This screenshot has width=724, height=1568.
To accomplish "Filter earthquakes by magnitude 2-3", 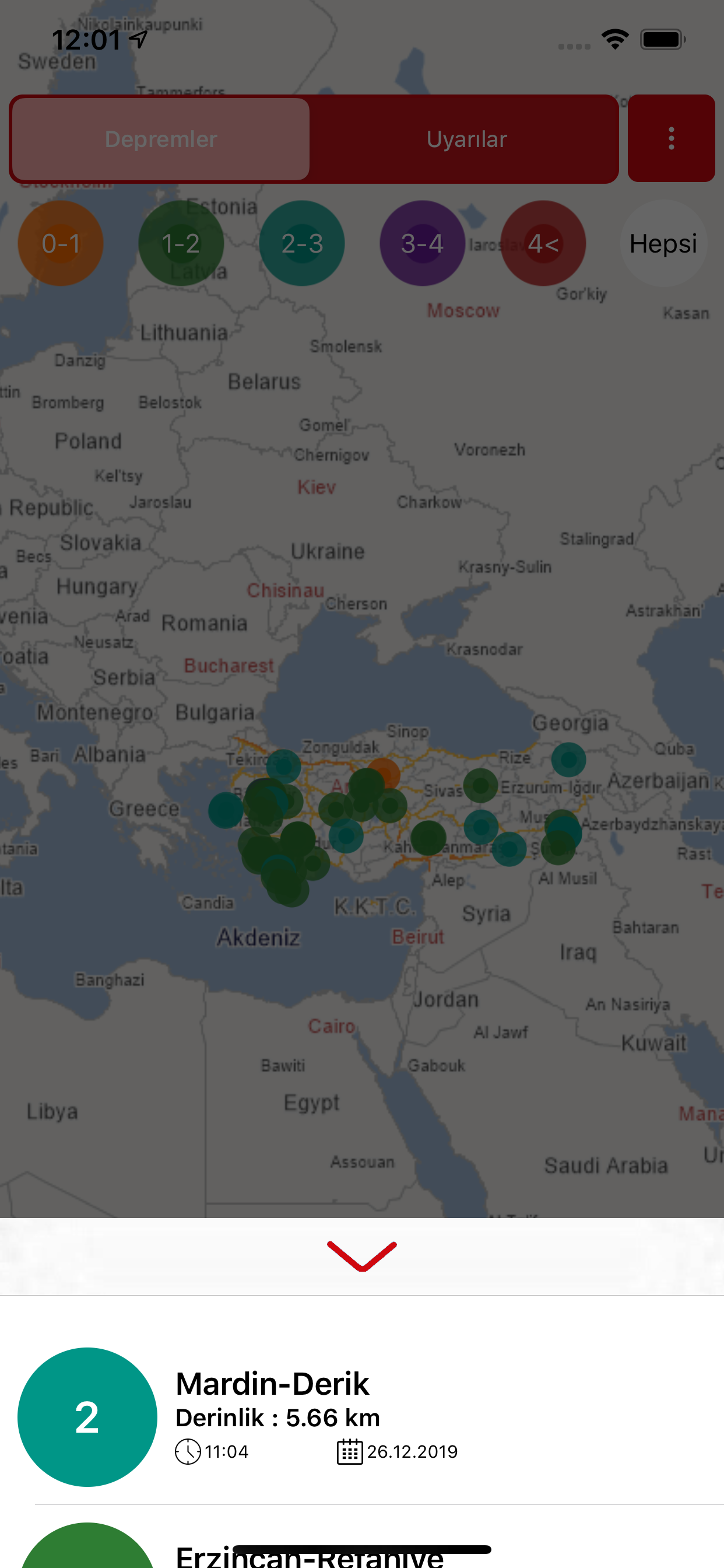I will point(302,243).
